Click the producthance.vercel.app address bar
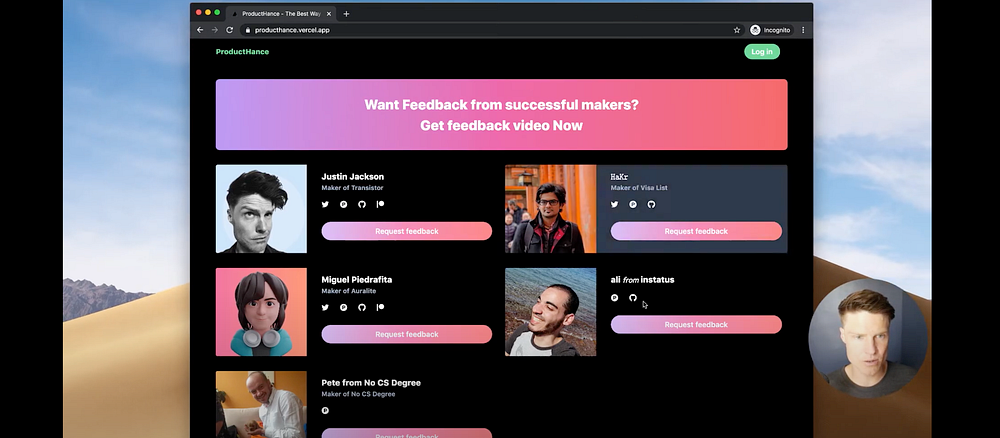 491,30
